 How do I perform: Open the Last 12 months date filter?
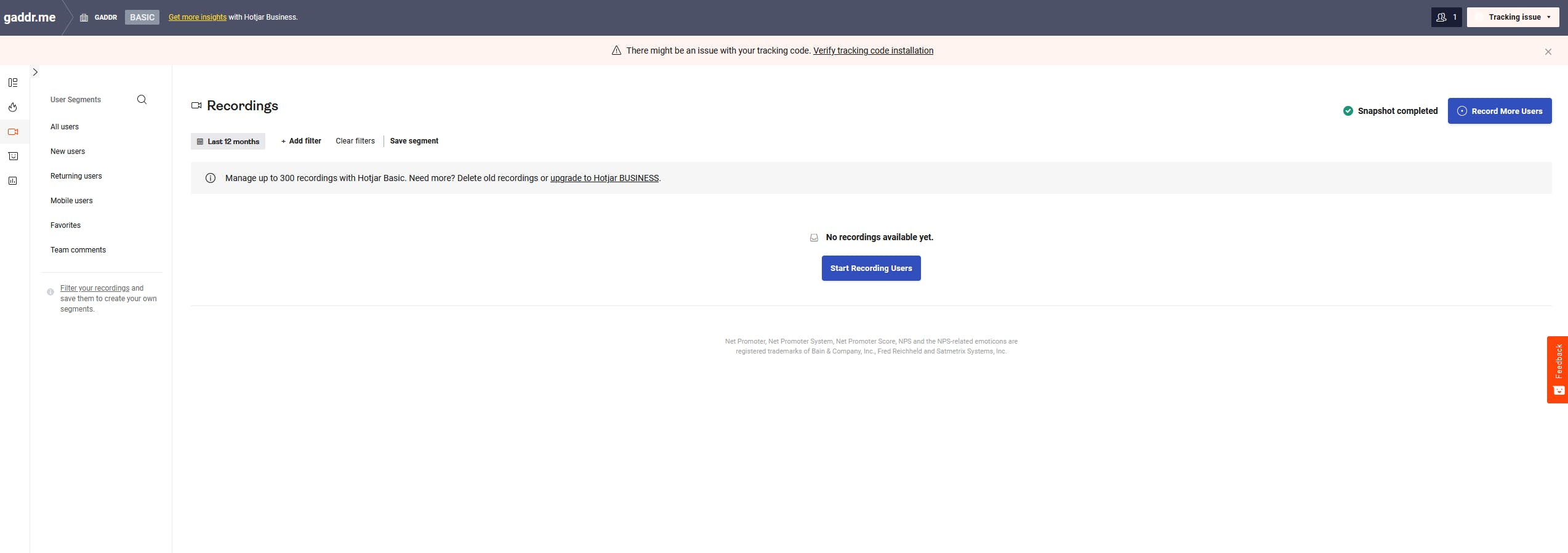tap(228, 141)
